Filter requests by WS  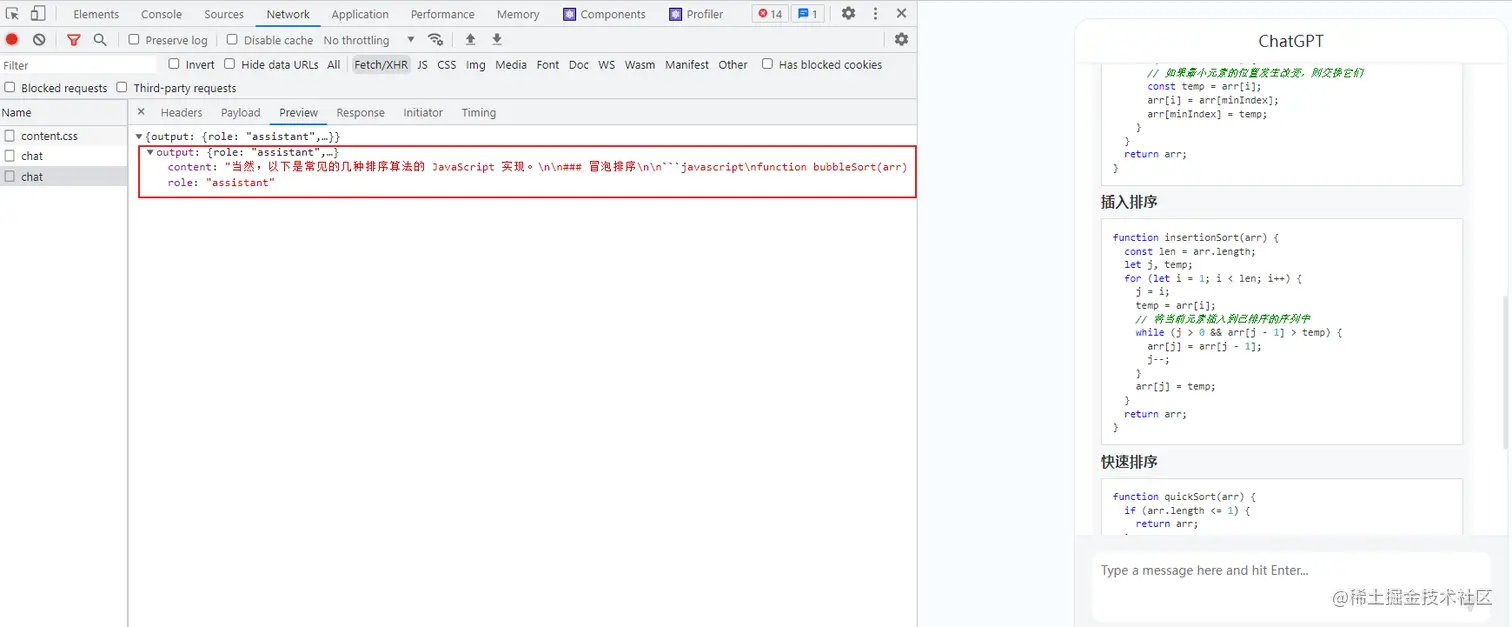coord(607,64)
